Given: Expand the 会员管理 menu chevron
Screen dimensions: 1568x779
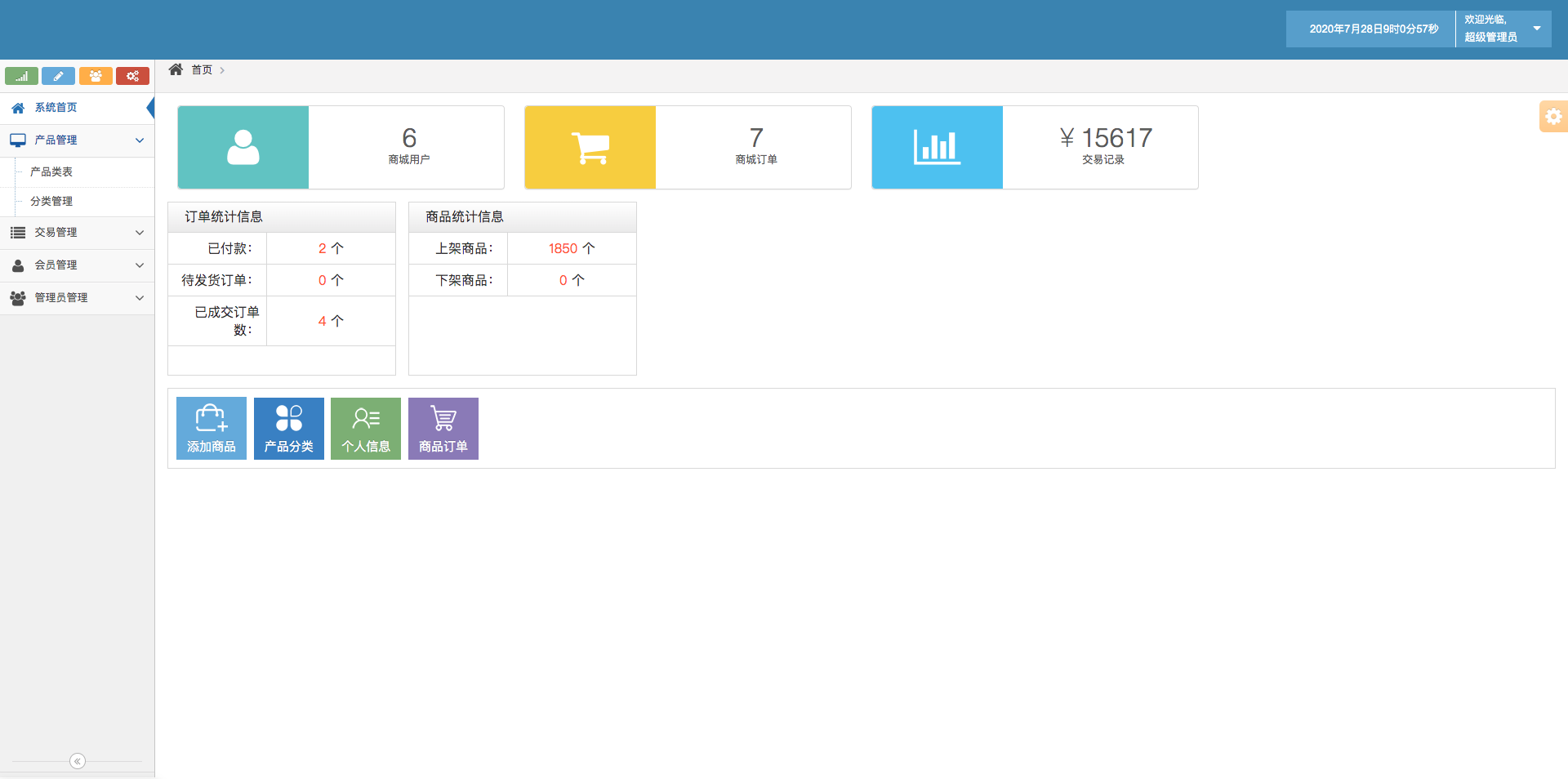Looking at the screenshot, I should [x=140, y=265].
